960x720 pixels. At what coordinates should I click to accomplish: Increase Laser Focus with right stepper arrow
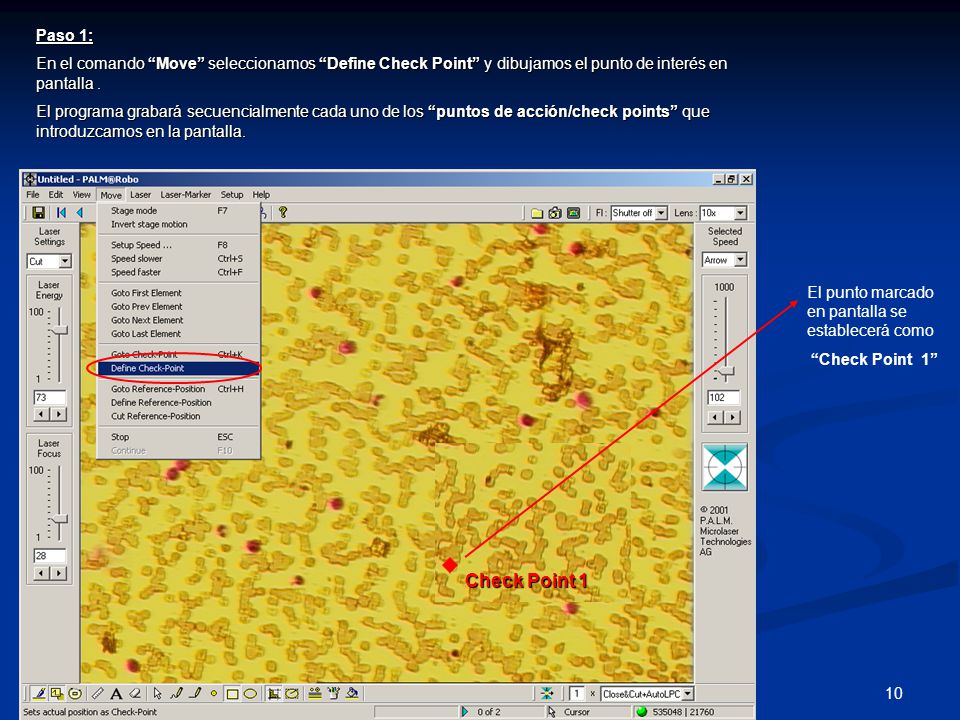click(59, 573)
